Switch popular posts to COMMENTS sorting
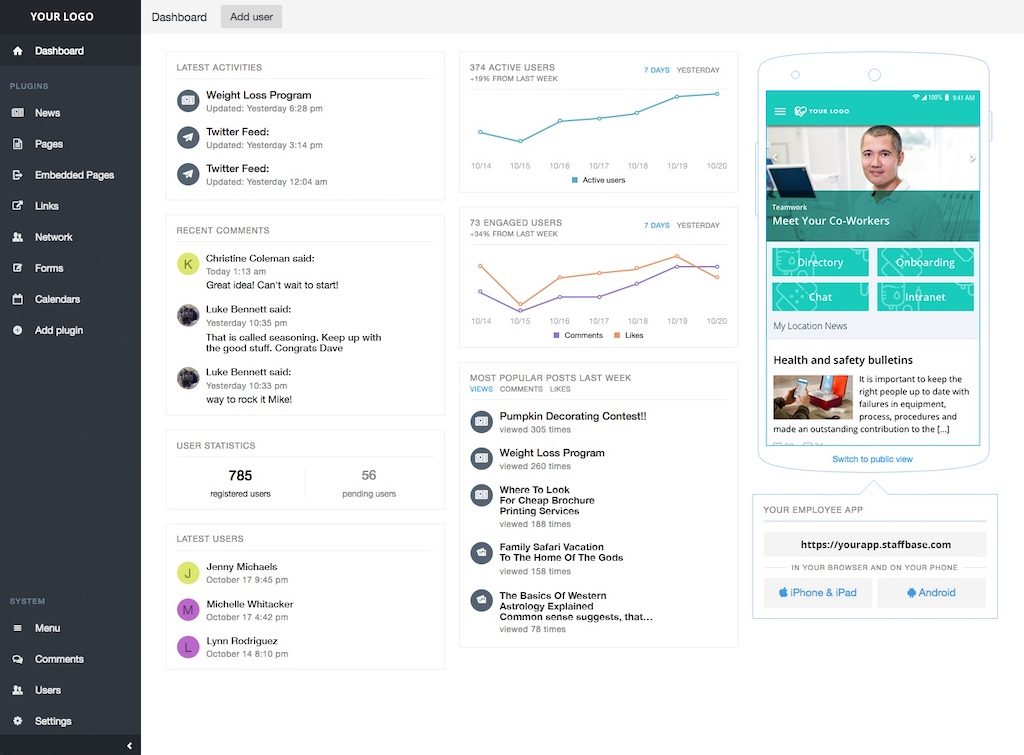This screenshot has width=1024, height=755. pyautogui.click(x=521, y=388)
